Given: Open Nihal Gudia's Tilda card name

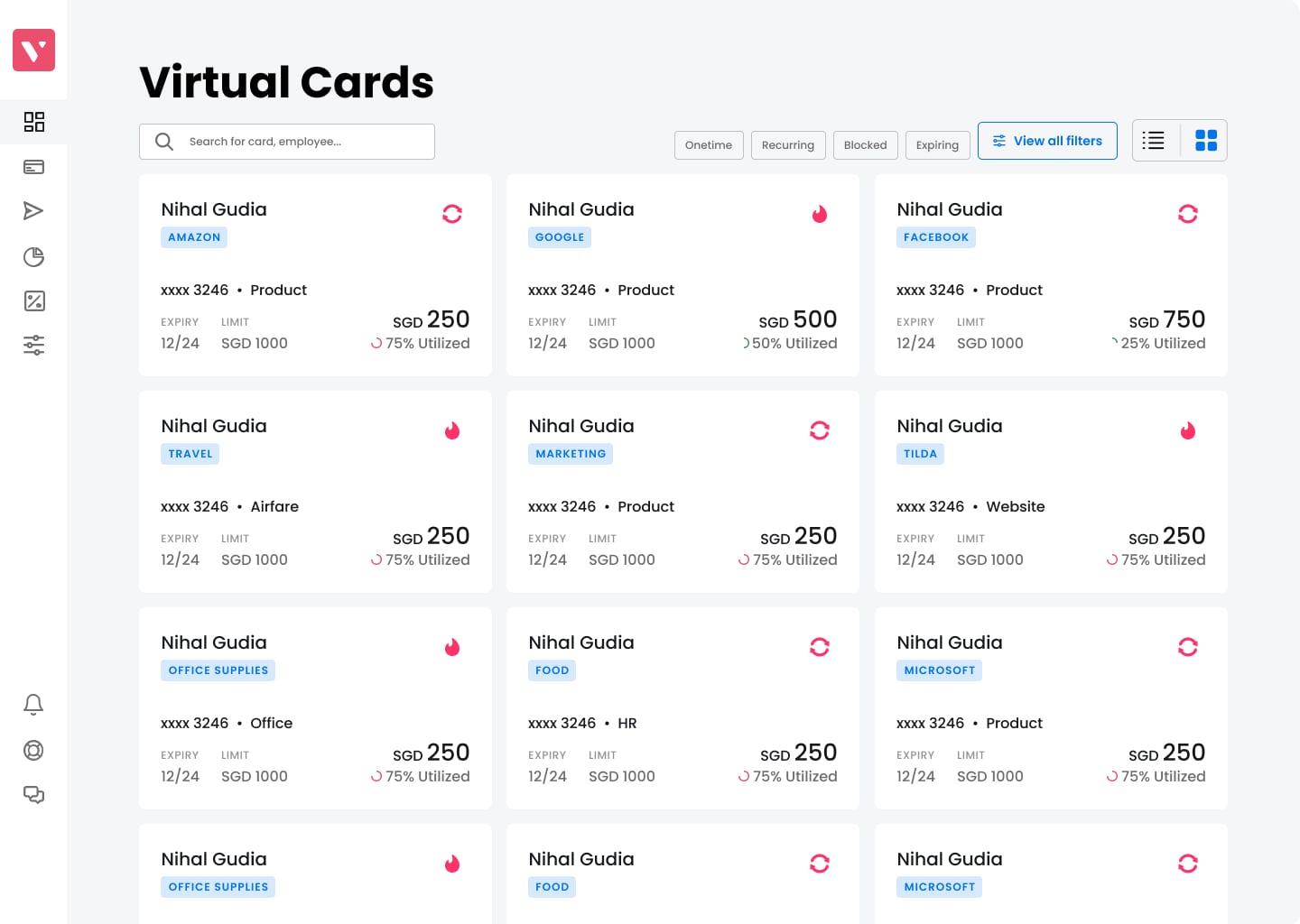Looking at the screenshot, I should [x=950, y=426].
